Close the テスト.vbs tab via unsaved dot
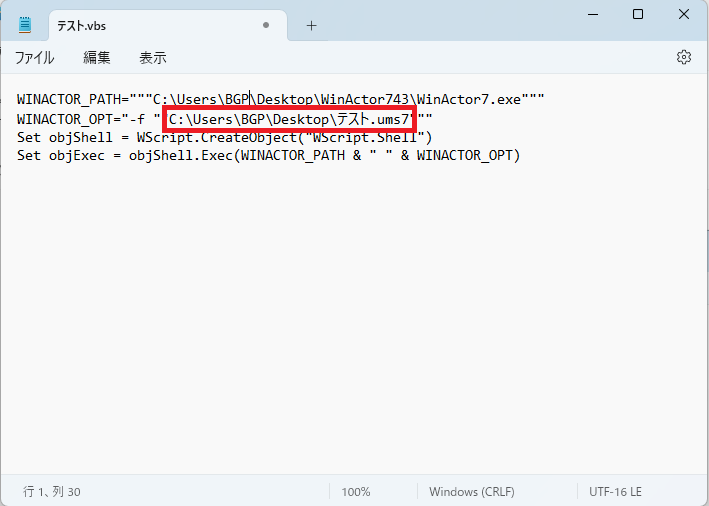 coord(265,25)
